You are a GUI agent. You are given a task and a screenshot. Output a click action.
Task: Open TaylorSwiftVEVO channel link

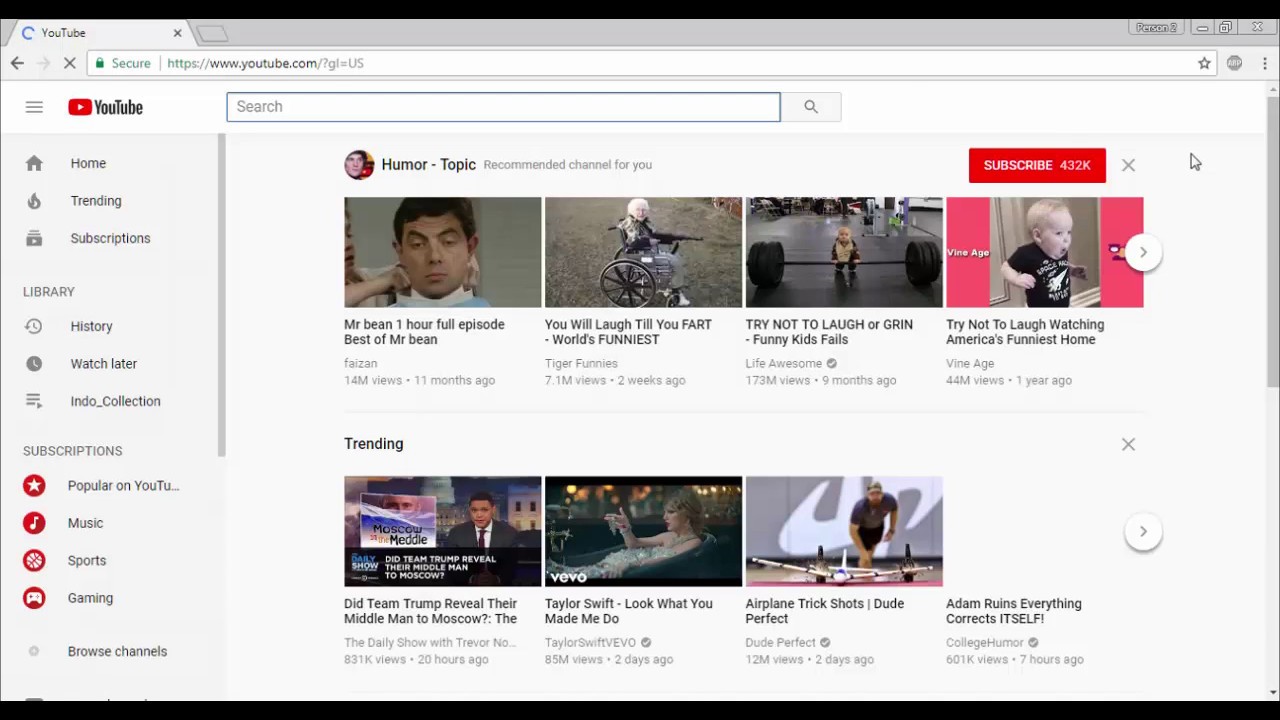pos(590,642)
